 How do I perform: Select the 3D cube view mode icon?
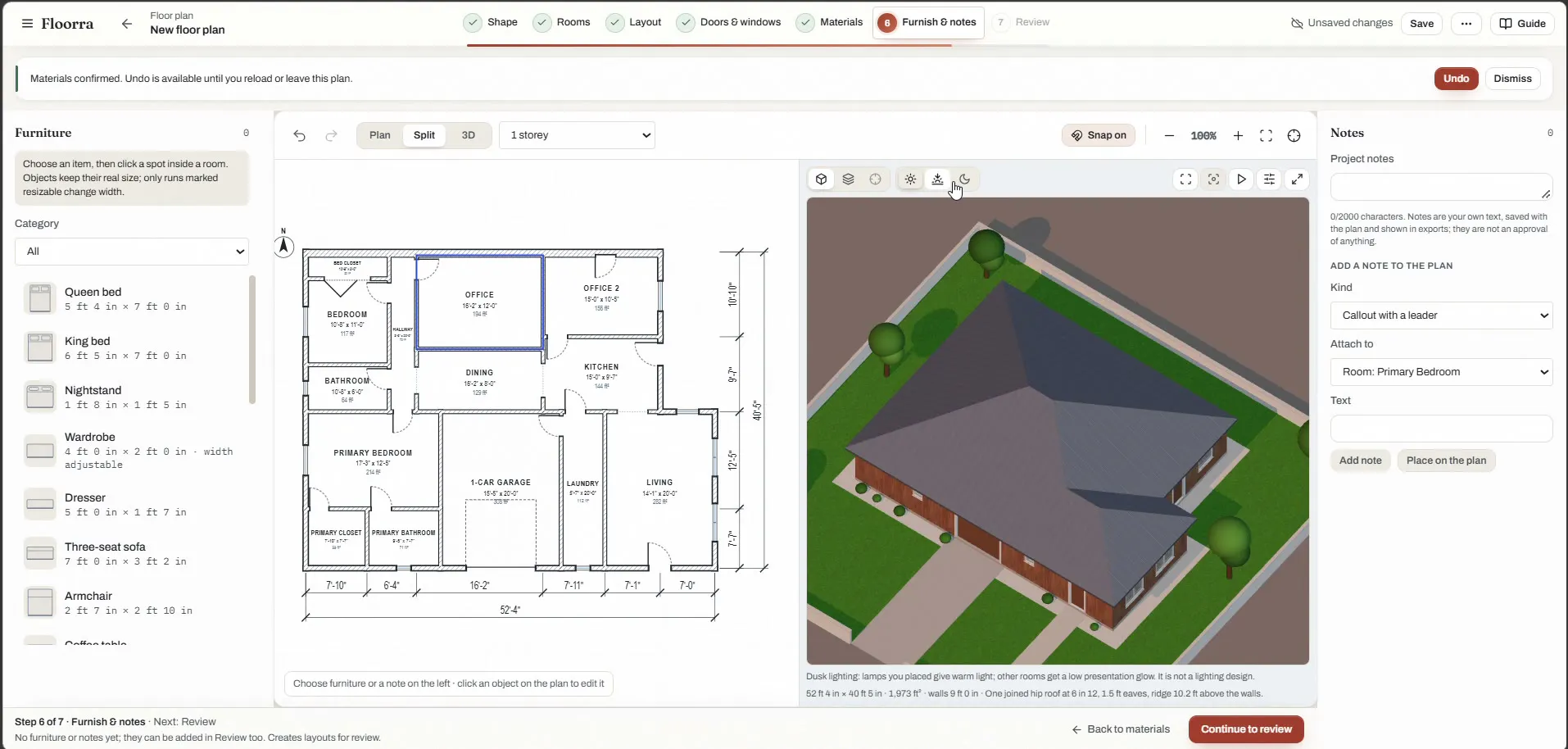pyautogui.click(x=822, y=179)
